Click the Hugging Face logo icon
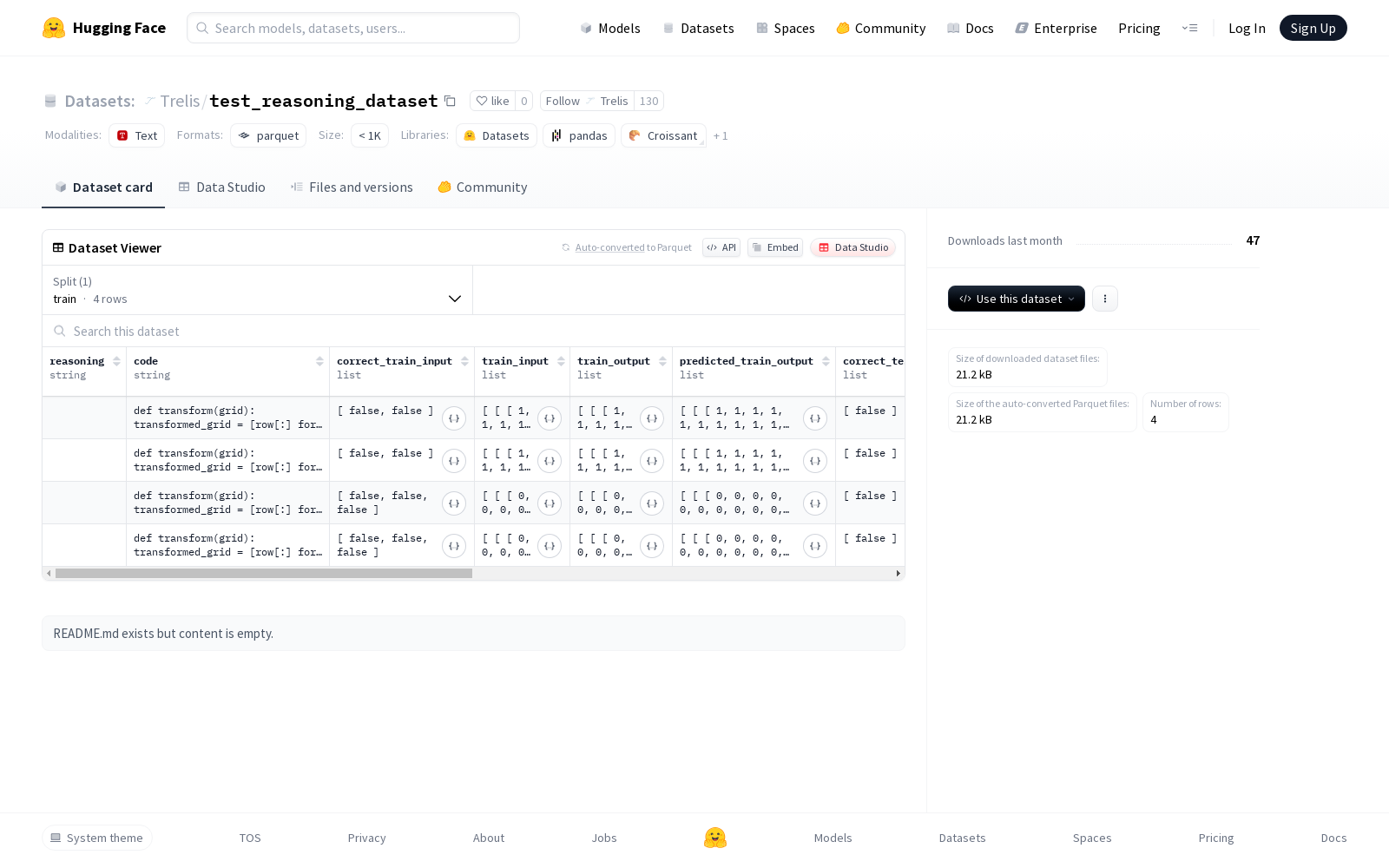The image size is (1389, 868). (x=54, y=28)
